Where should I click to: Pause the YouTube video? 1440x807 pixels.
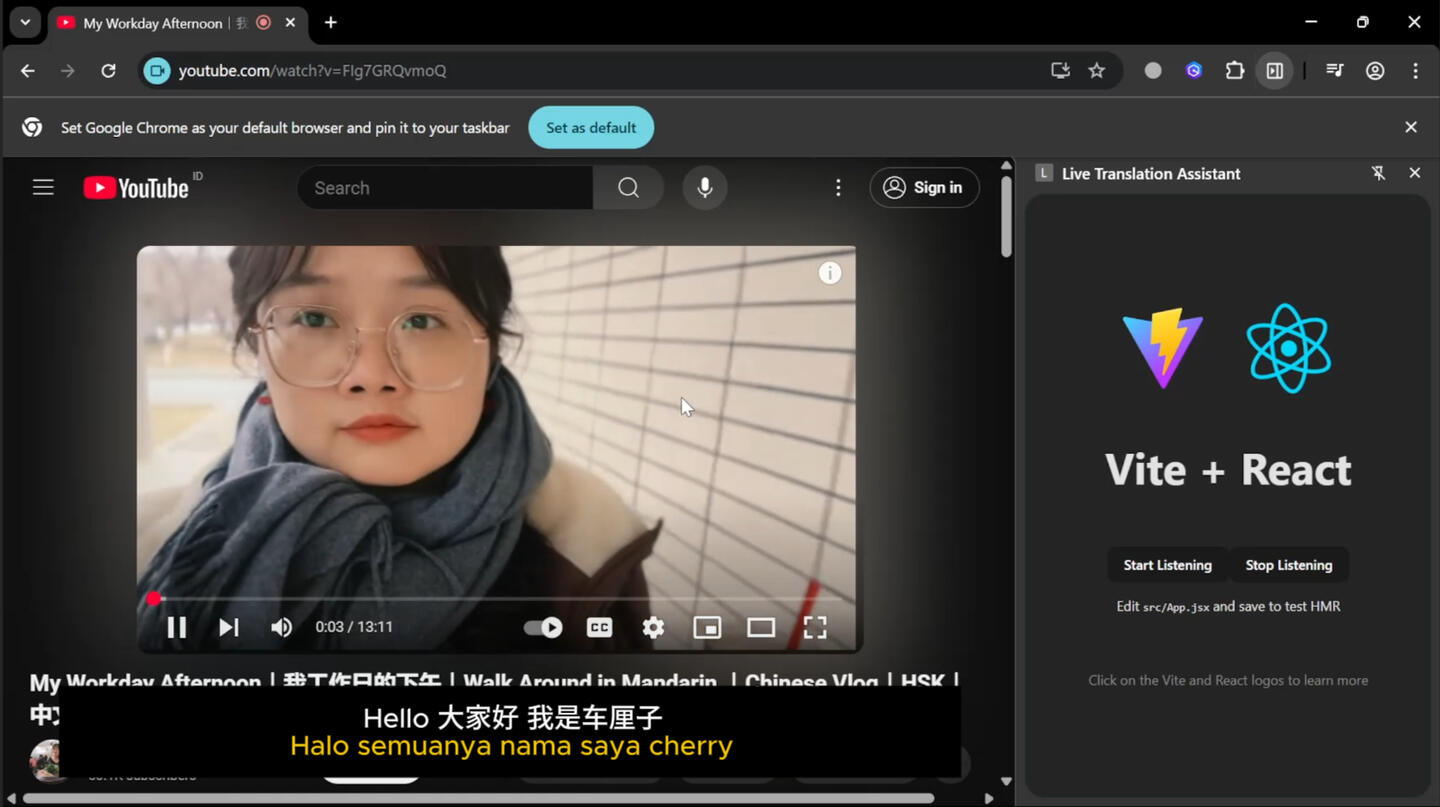(x=177, y=627)
